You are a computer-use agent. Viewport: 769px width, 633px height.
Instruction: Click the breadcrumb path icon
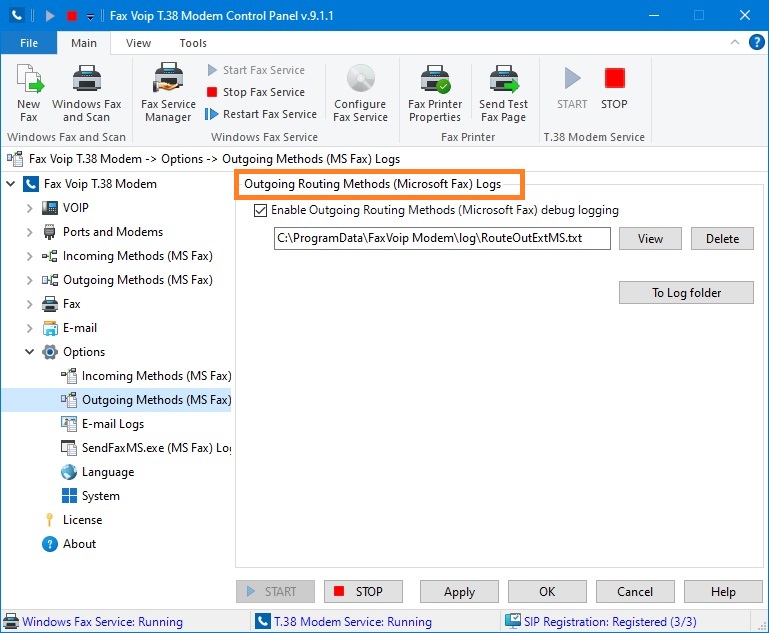pyautogui.click(x=15, y=159)
